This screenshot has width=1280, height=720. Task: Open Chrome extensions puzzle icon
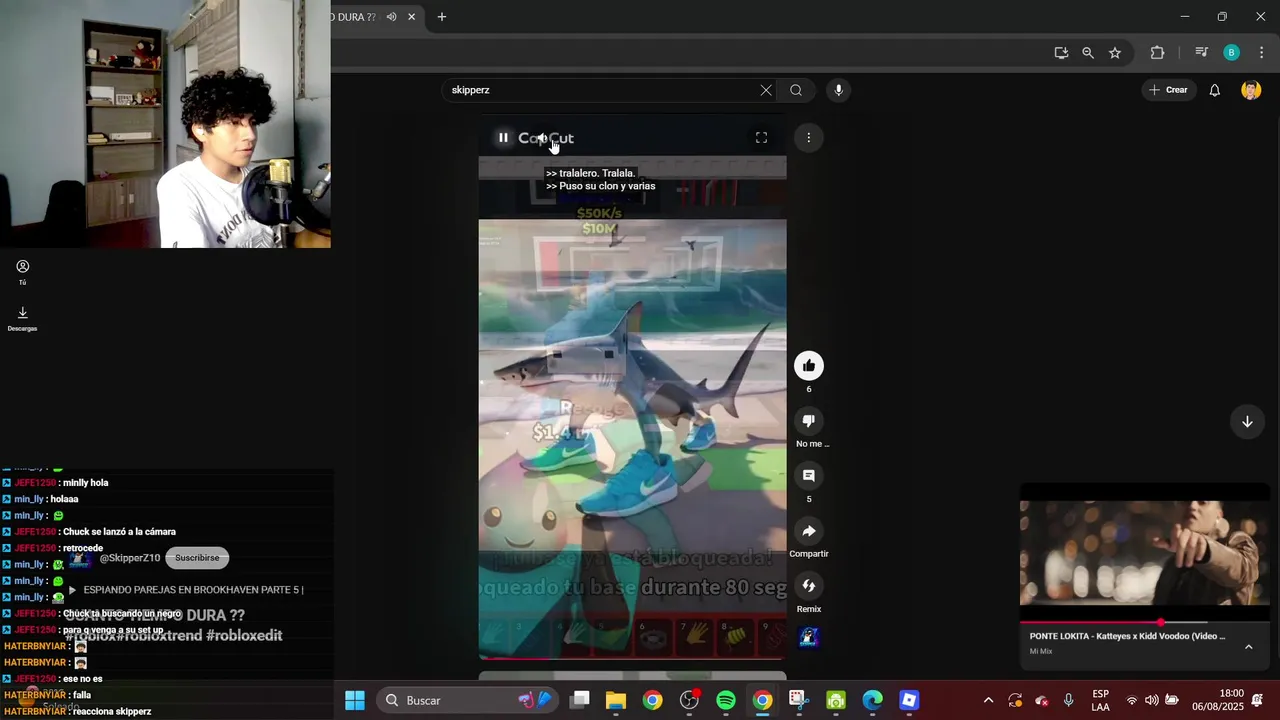(1157, 53)
